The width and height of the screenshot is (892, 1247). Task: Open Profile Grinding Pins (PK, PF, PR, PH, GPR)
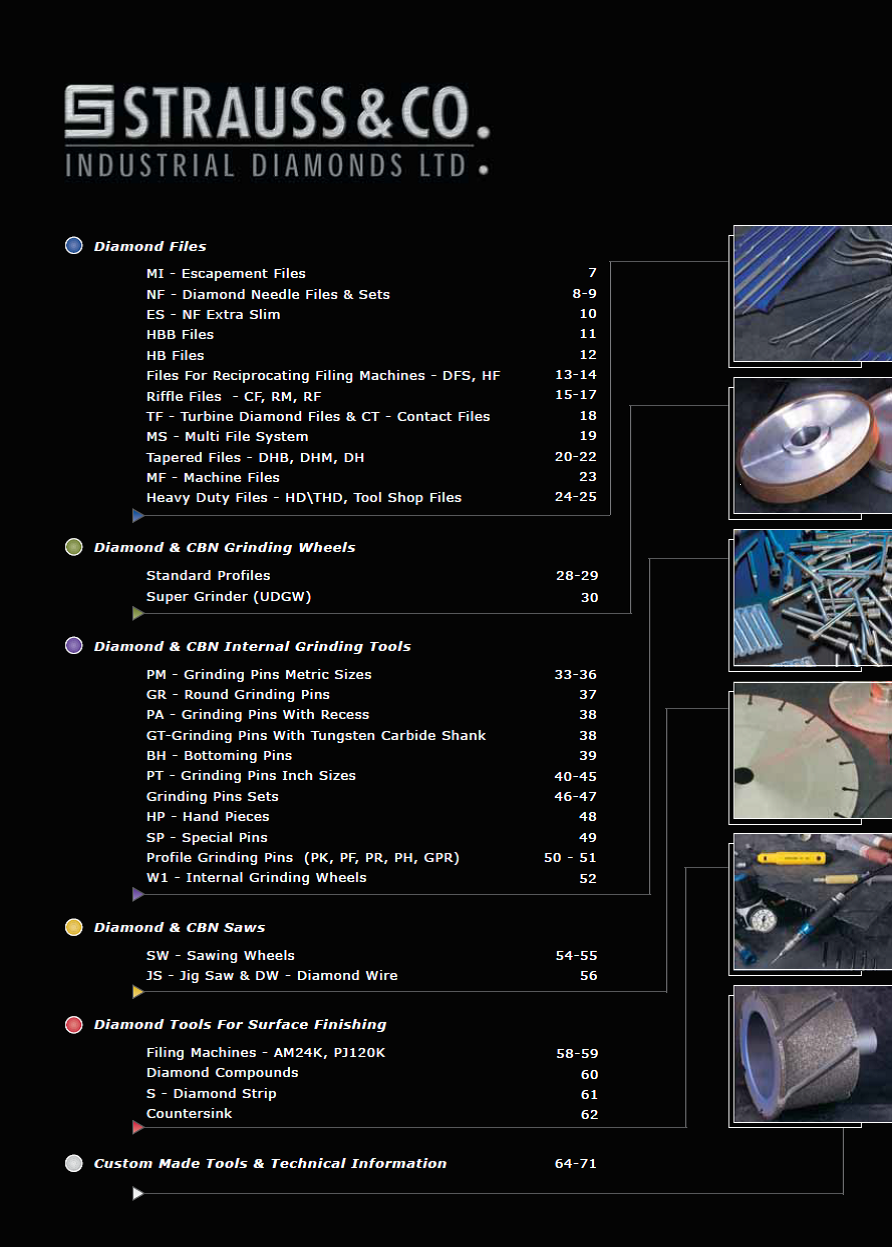coord(303,857)
